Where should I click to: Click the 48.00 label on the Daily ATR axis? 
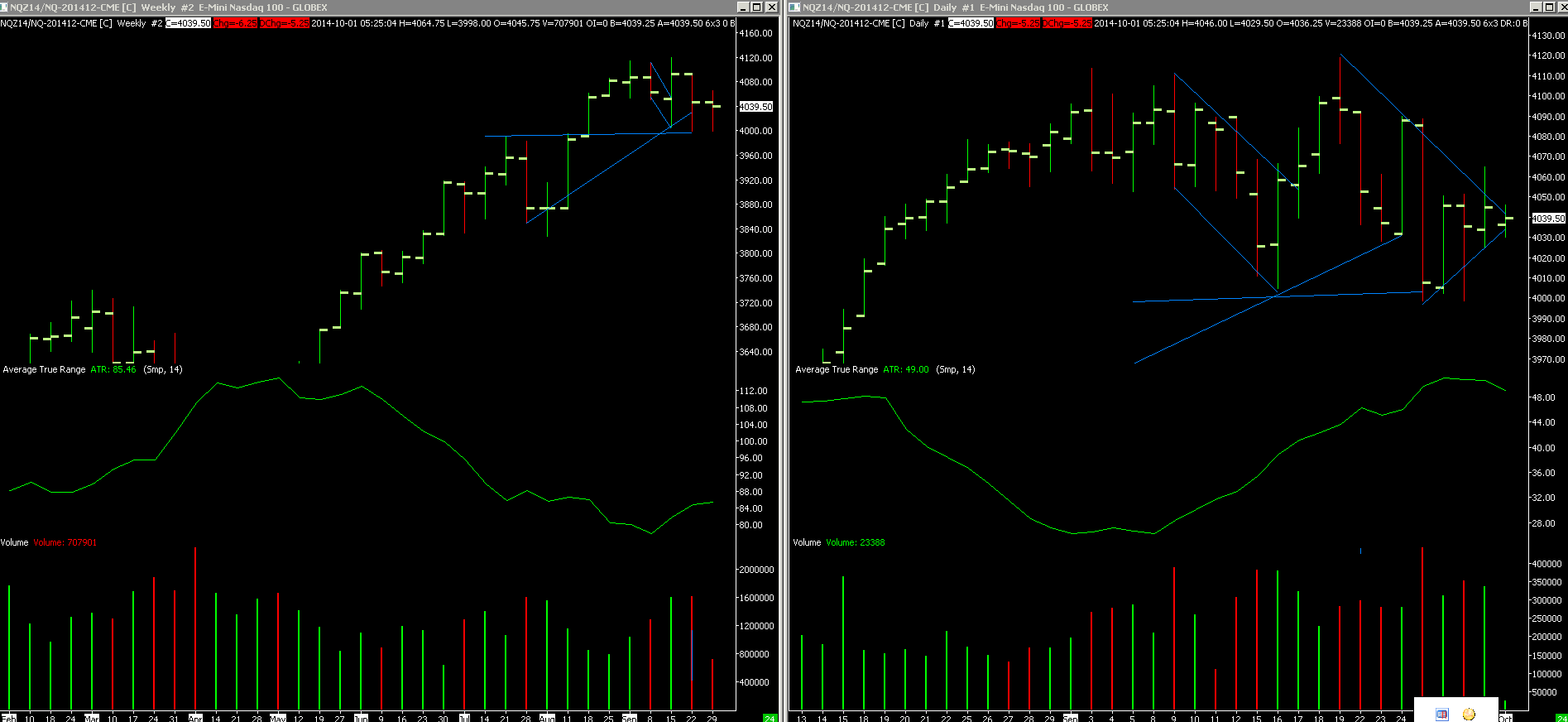click(1543, 397)
